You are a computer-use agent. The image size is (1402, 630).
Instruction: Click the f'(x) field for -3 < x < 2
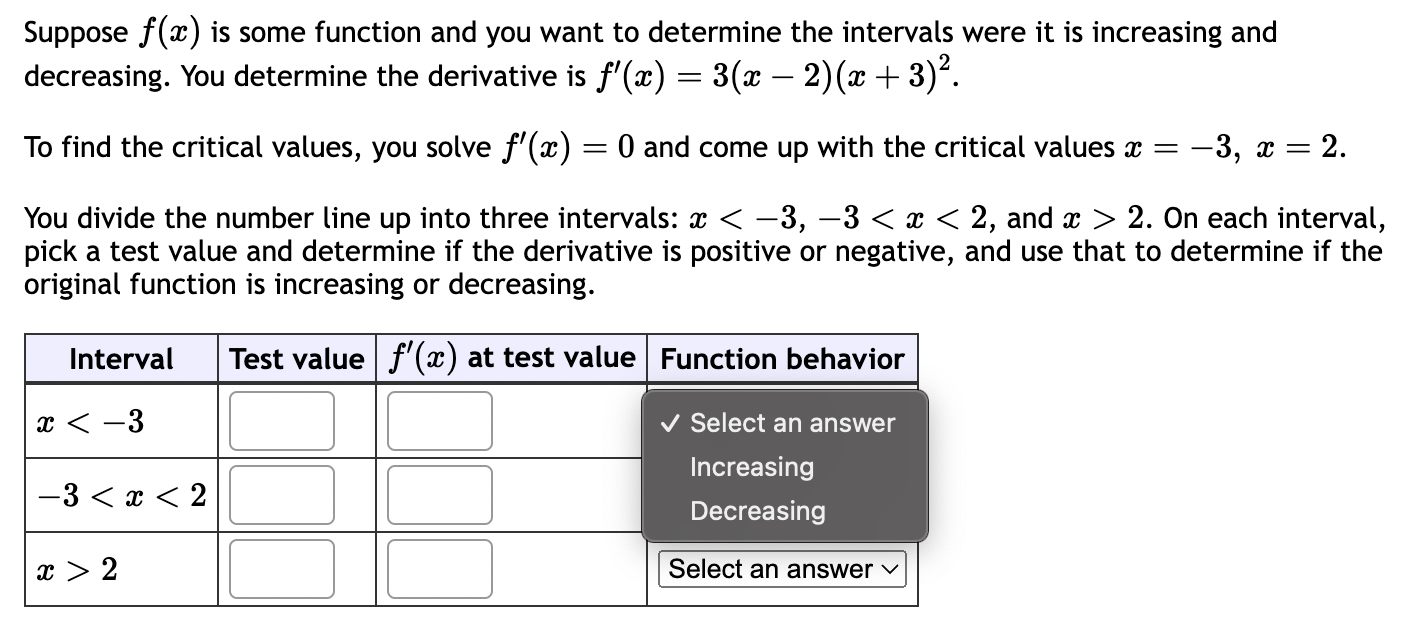440,494
